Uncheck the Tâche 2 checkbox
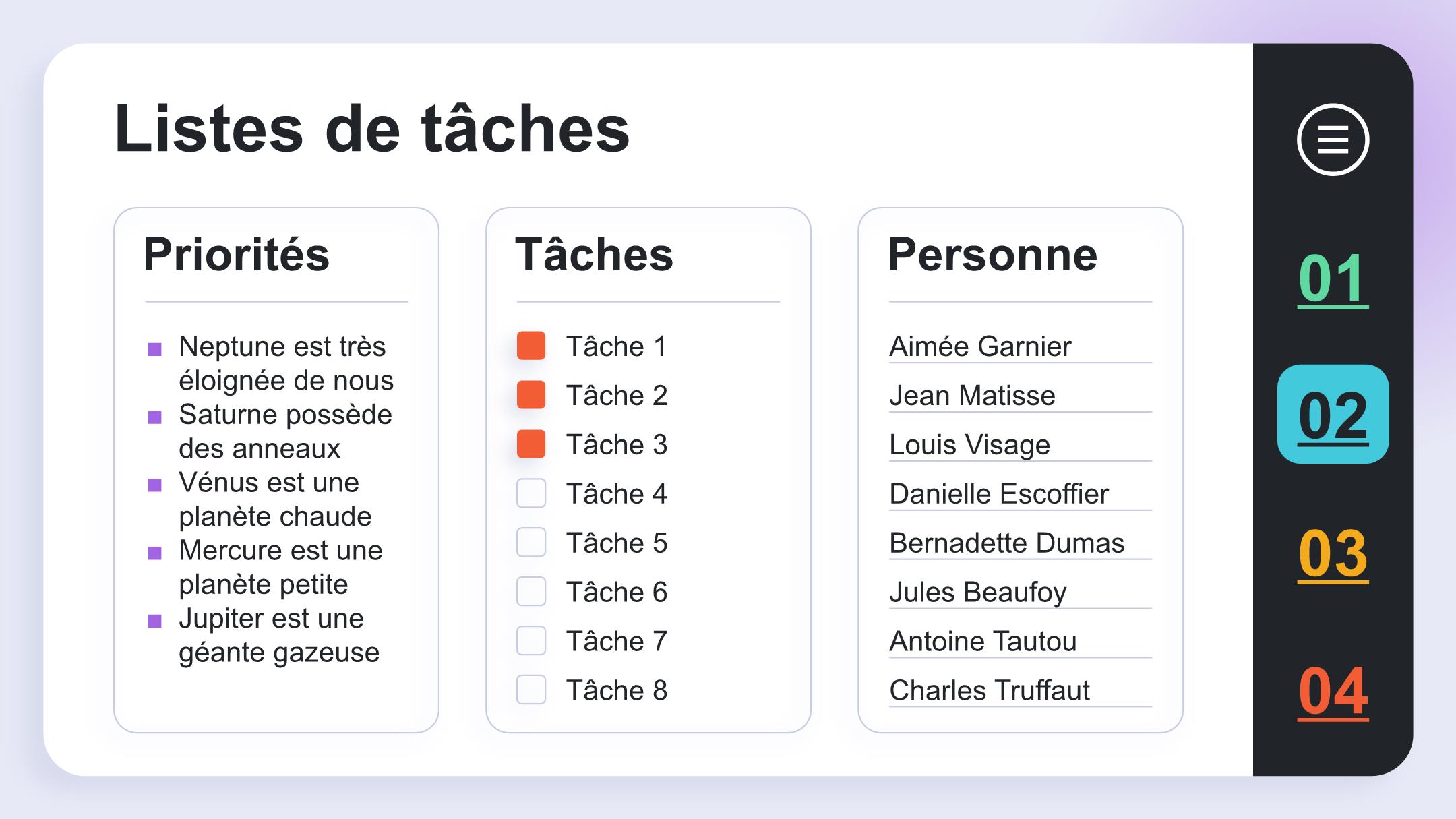The image size is (1456, 819). pyautogui.click(x=531, y=395)
